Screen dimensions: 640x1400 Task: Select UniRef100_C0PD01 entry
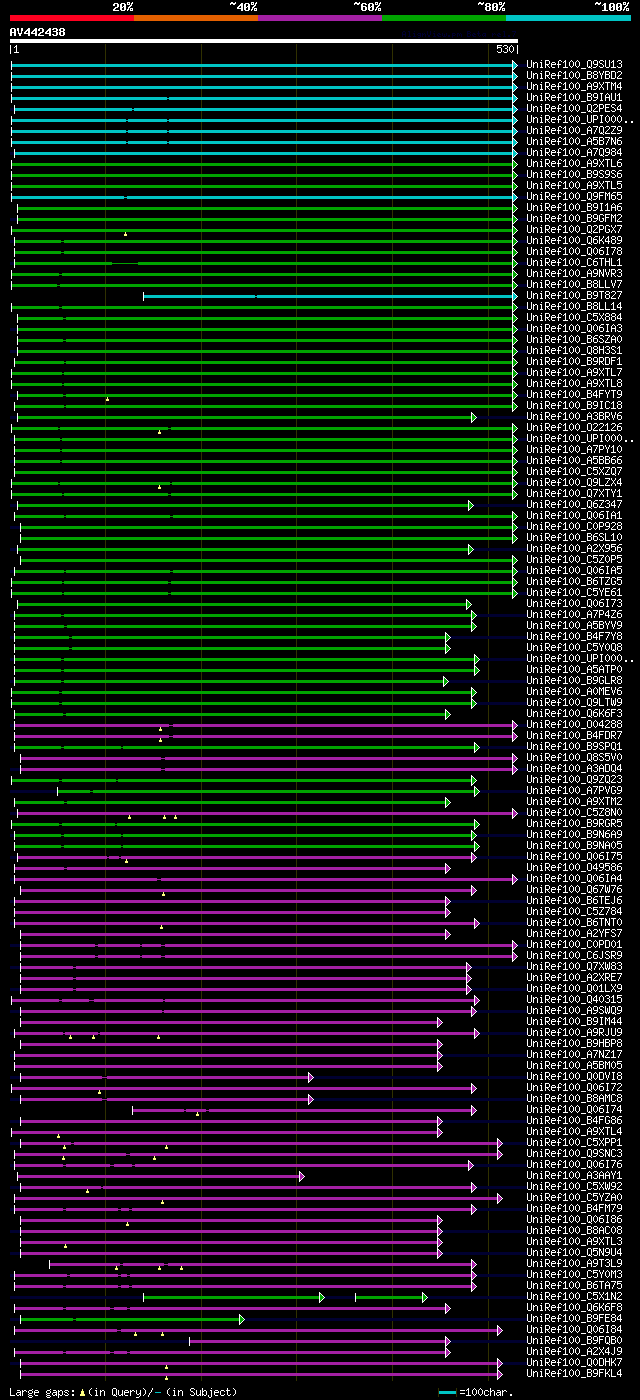(x=574, y=944)
